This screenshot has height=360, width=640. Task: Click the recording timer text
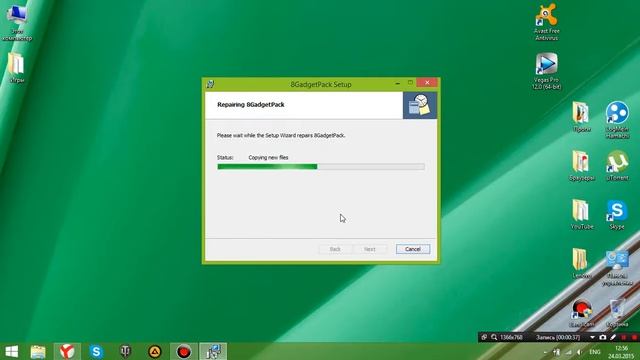pos(558,338)
